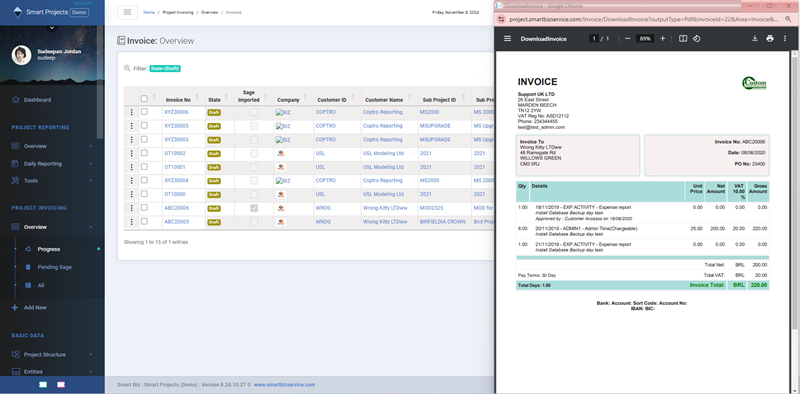The width and height of the screenshot is (800, 394).
Task: Click the State=(Draft) filter tag
Action: pos(165,68)
